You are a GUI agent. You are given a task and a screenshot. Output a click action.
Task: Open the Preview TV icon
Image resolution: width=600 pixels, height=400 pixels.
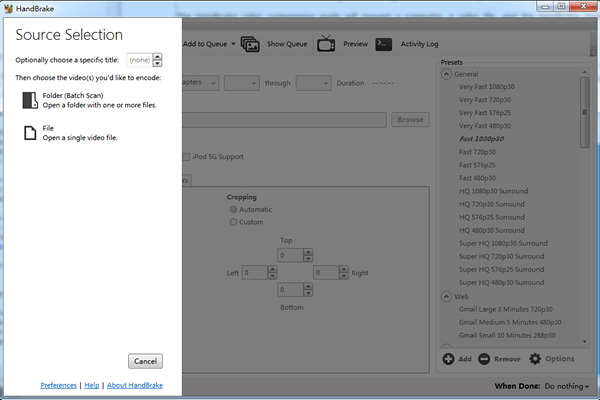(x=326, y=44)
